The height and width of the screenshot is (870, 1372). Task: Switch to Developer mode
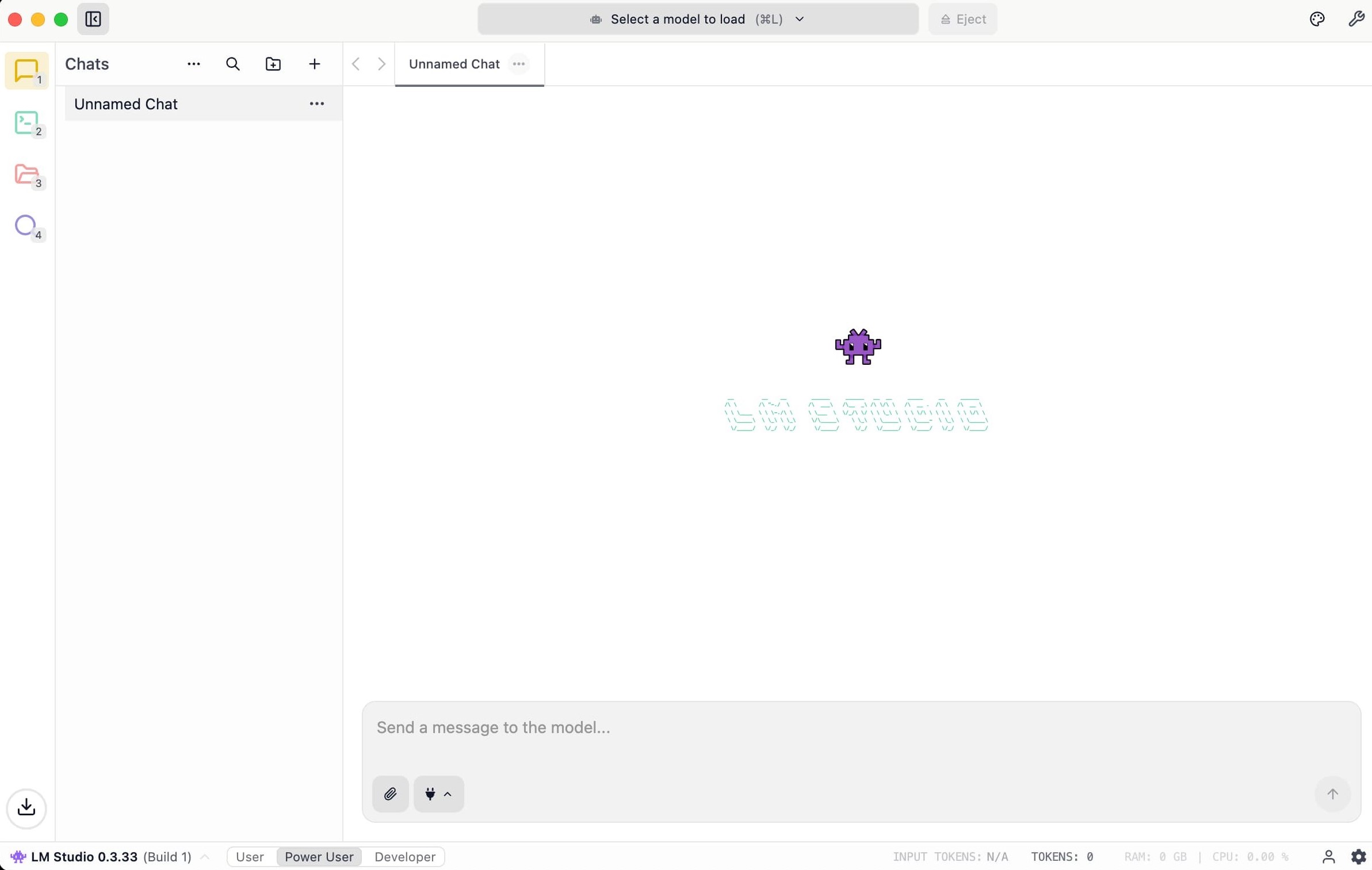[404, 857]
